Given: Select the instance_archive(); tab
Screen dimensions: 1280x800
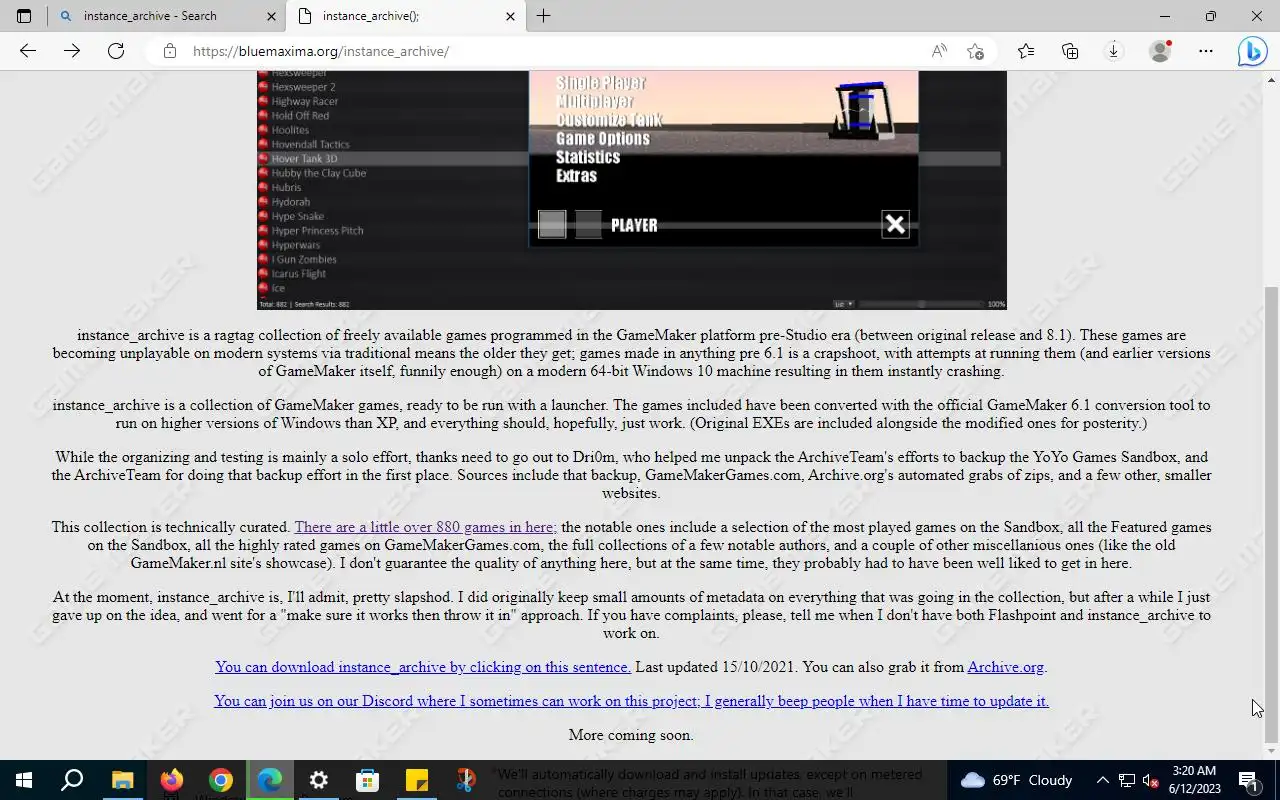Looking at the screenshot, I should (405, 16).
